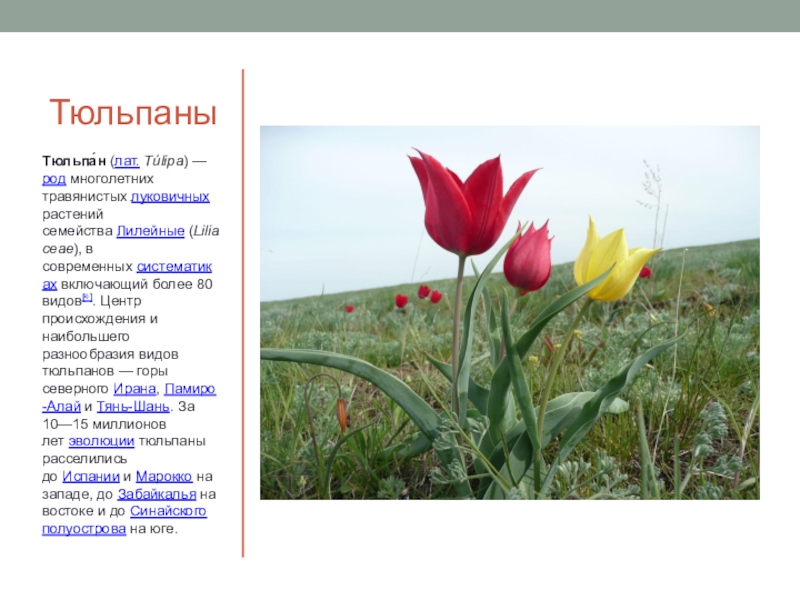Select the slide title "Тюльпаны"

tap(132, 113)
